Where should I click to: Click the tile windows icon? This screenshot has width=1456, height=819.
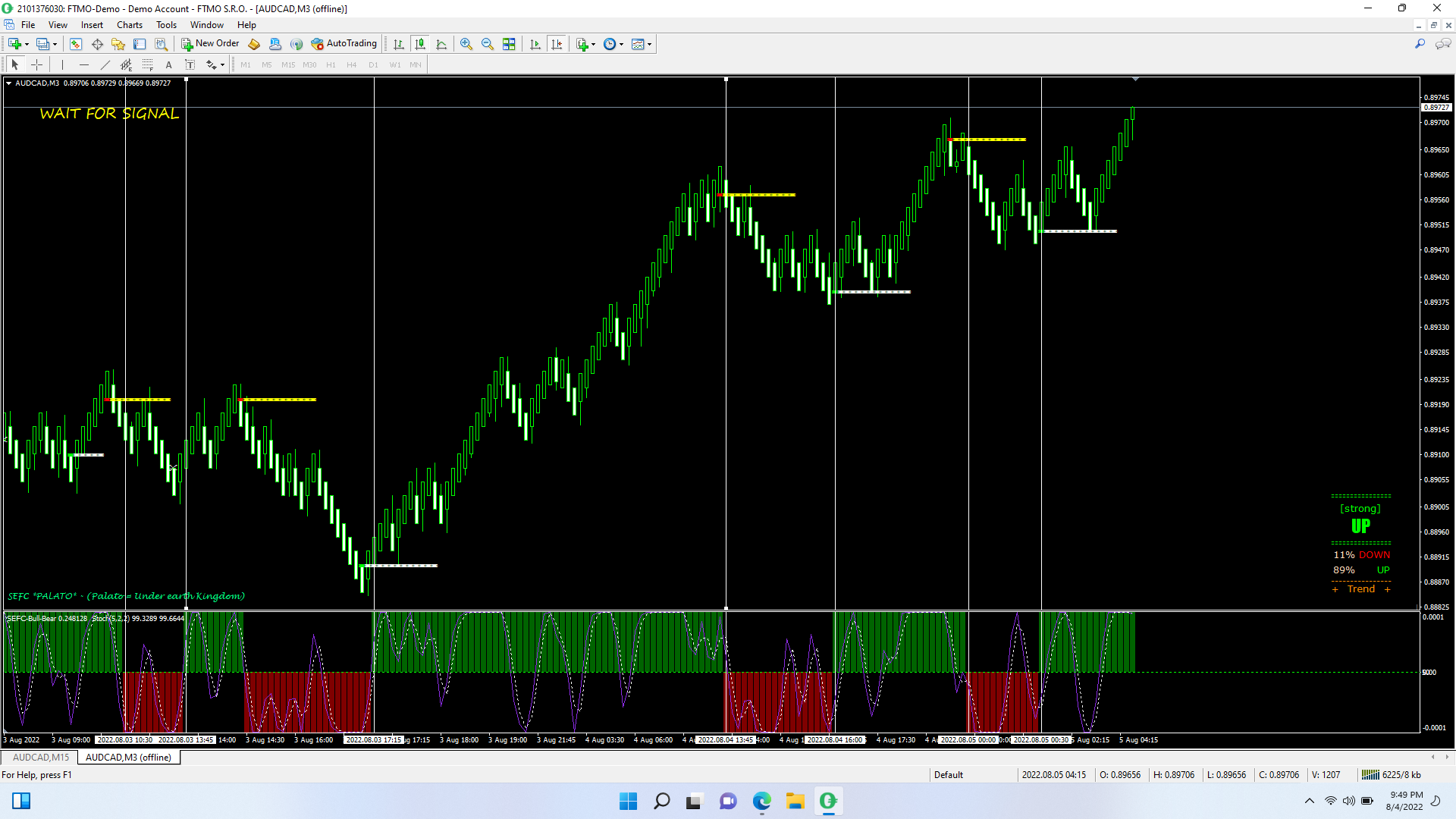click(509, 44)
